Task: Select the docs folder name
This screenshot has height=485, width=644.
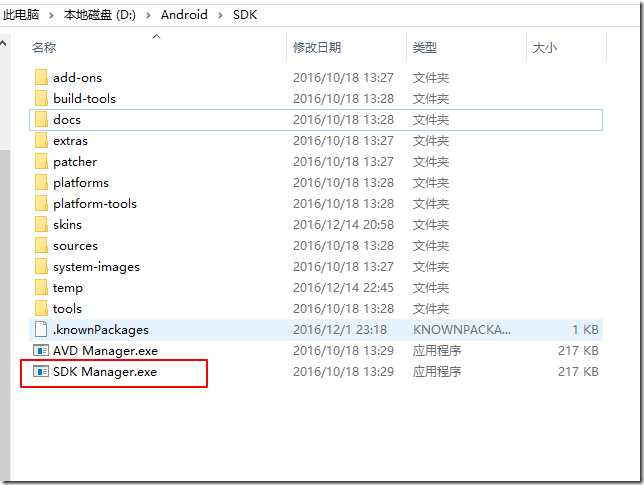Action: click(x=67, y=120)
